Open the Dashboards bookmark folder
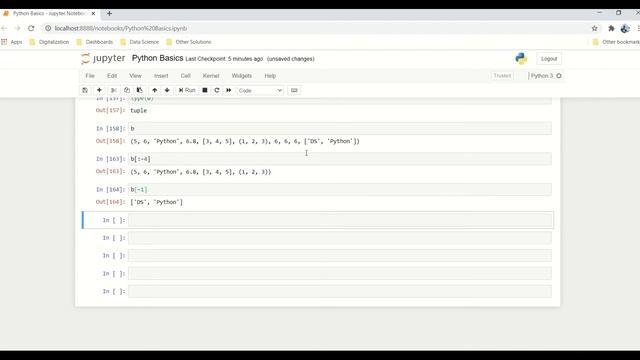The image size is (640, 360). tap(95, 42)
